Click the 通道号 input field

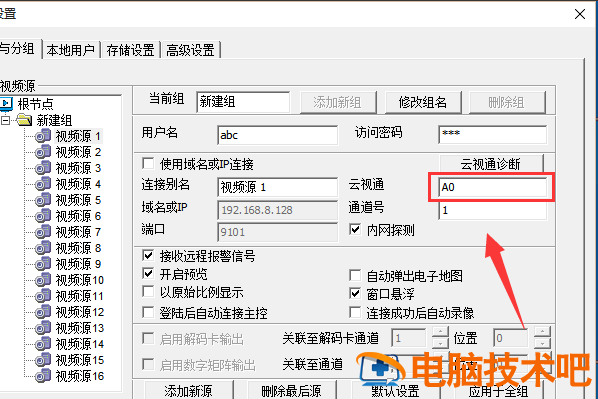[x=493, y=210]
